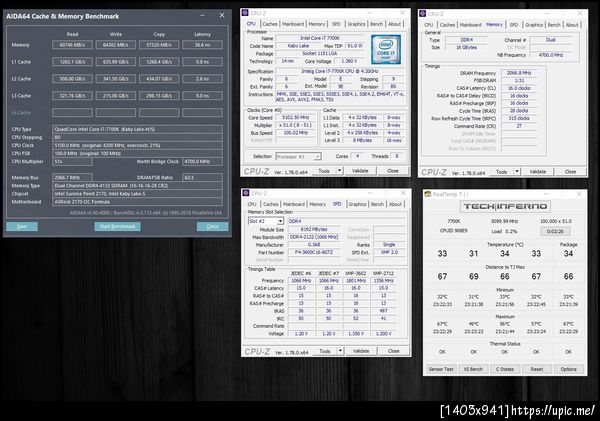This screenshot has height=421, width=600.
Task: Open Memory tab in the CPU-Z SPD tab window
Action: pos(318,204)
